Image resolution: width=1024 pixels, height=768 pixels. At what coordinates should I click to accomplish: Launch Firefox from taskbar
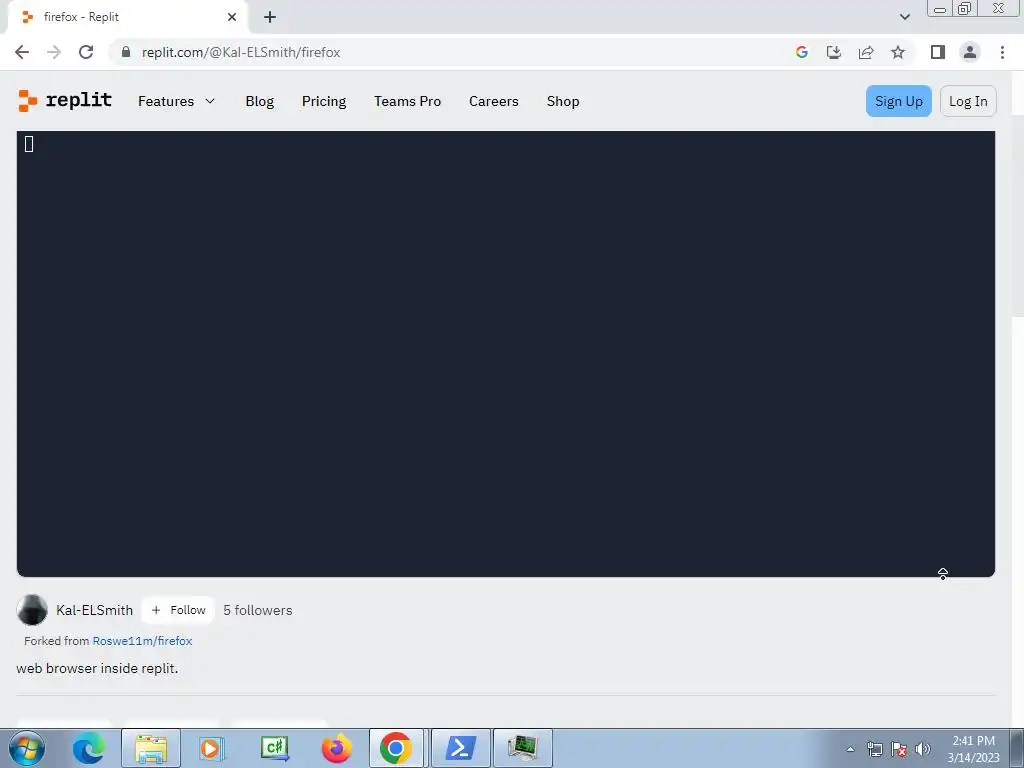[336, 748]
